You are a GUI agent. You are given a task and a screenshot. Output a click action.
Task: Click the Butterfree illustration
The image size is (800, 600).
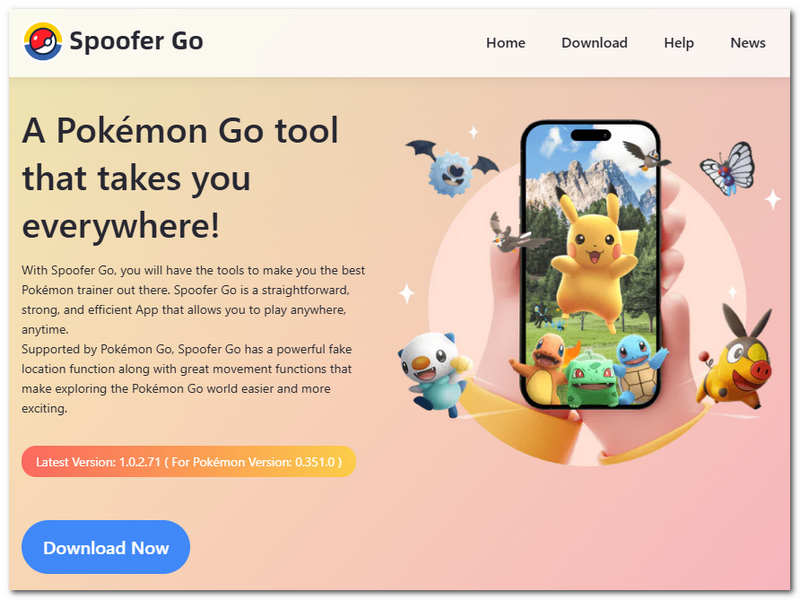click(x=727, y=168)
